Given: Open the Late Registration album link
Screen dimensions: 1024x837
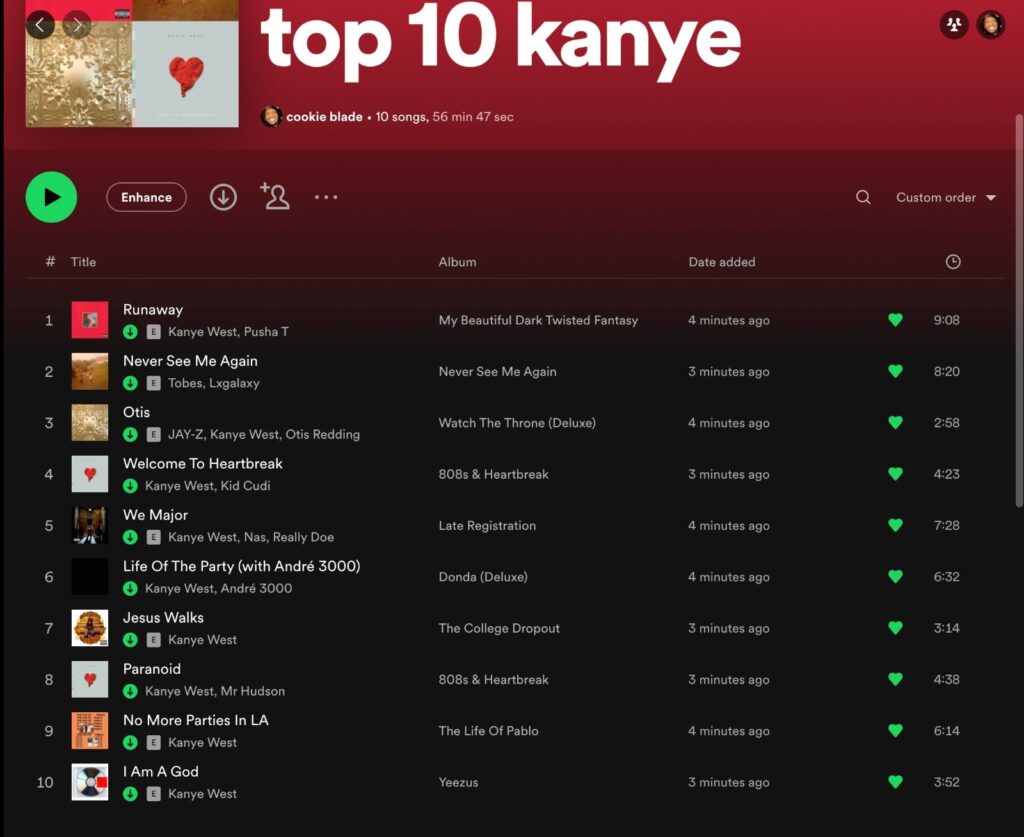Looking at the screenshot, I should point(487,526).
